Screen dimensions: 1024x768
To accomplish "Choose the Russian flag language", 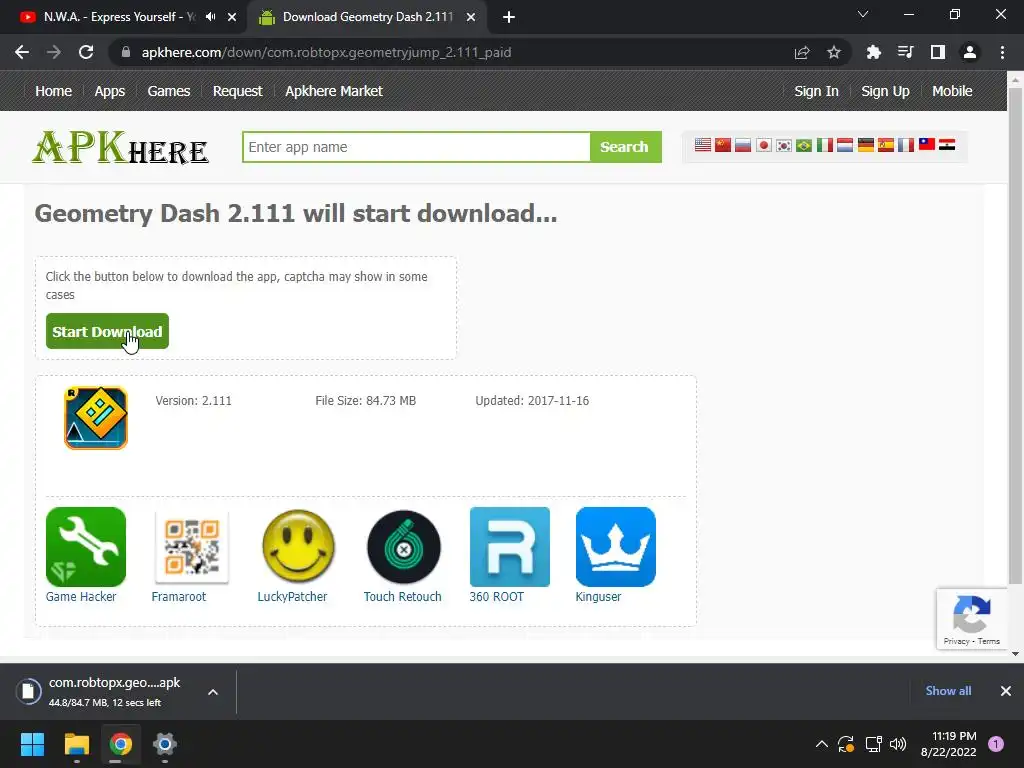I will (743, 145).
